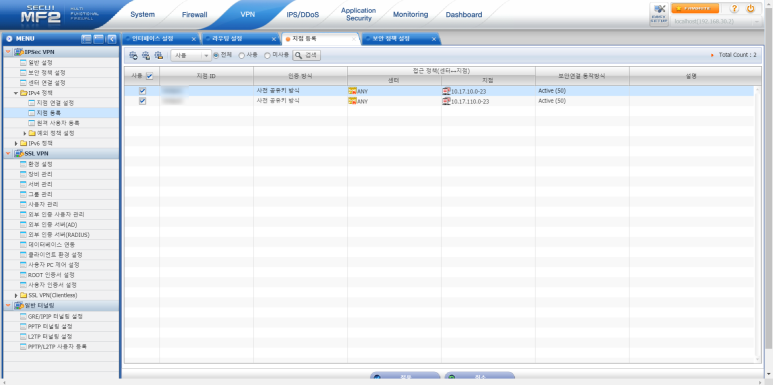
Task: Open the 사용 filter dropdown
Action: 191,56
